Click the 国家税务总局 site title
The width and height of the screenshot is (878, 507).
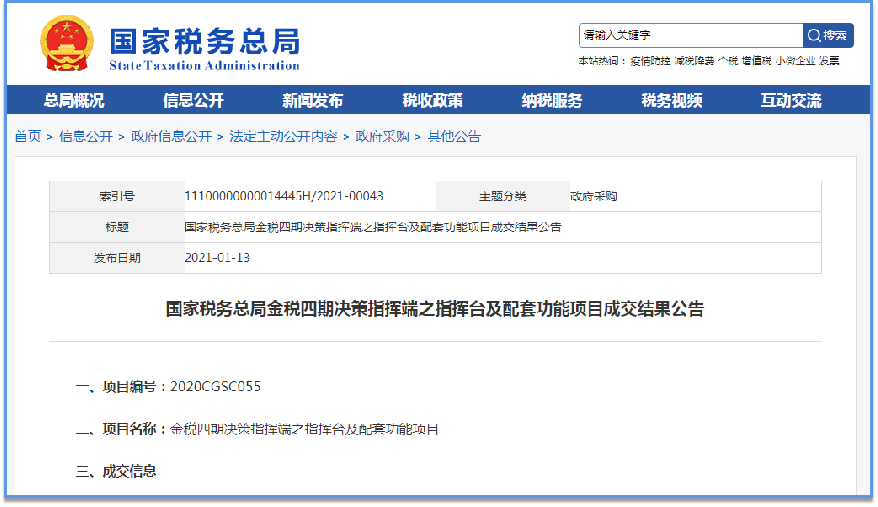[x=205, y=42]
